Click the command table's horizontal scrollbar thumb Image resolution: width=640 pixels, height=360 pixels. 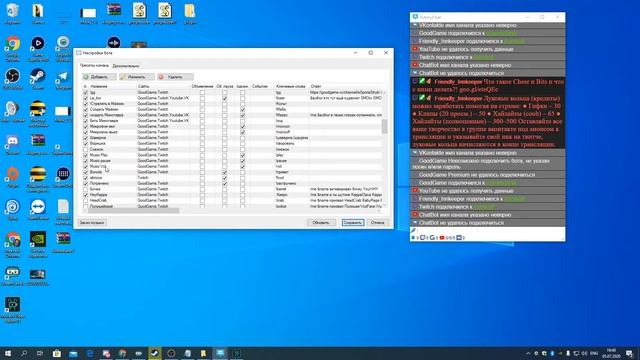(133, 211)
